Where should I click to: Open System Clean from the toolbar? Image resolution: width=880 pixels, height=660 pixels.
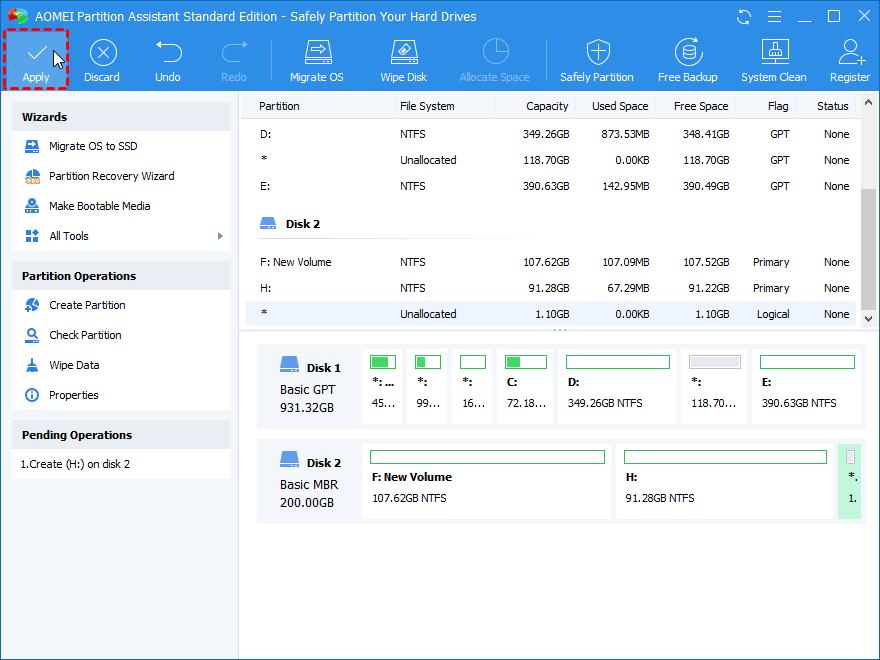(x=773, y=52)
